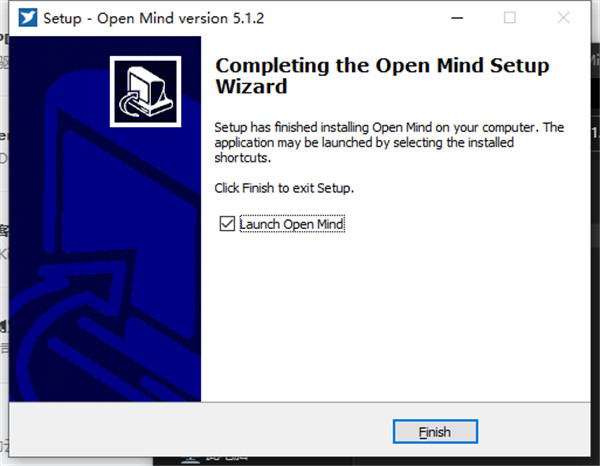Click the title text Setup - Open Mind version 5.1.2
The height and width of the screenshot is (466, 600).
(x=153, y=18)
